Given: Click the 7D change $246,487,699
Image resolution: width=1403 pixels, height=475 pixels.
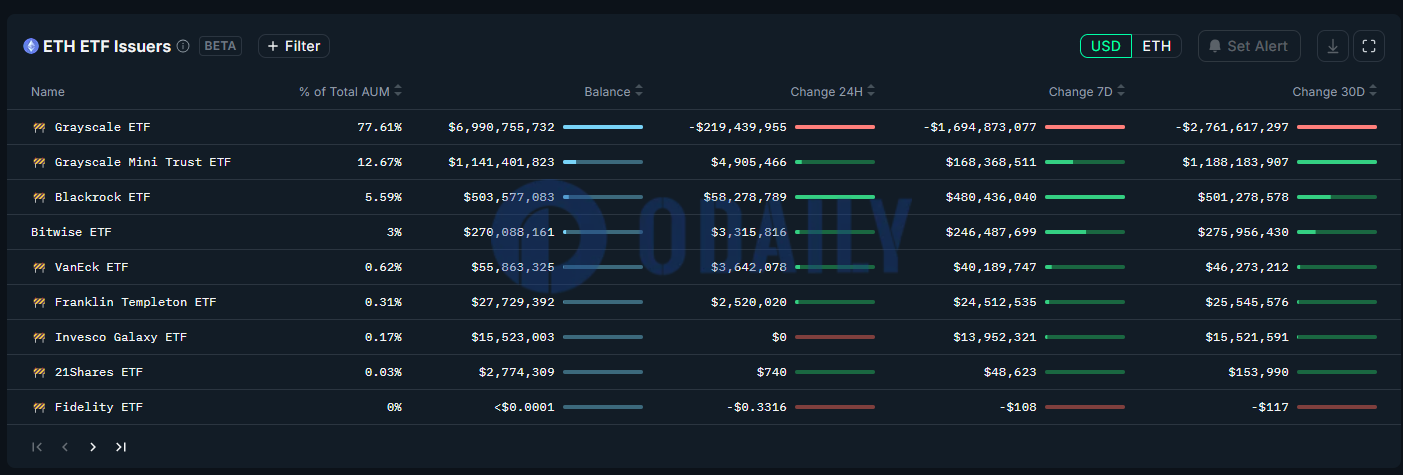Looking at the screenshot, I should pyautogui.click(x=992, y=232).
